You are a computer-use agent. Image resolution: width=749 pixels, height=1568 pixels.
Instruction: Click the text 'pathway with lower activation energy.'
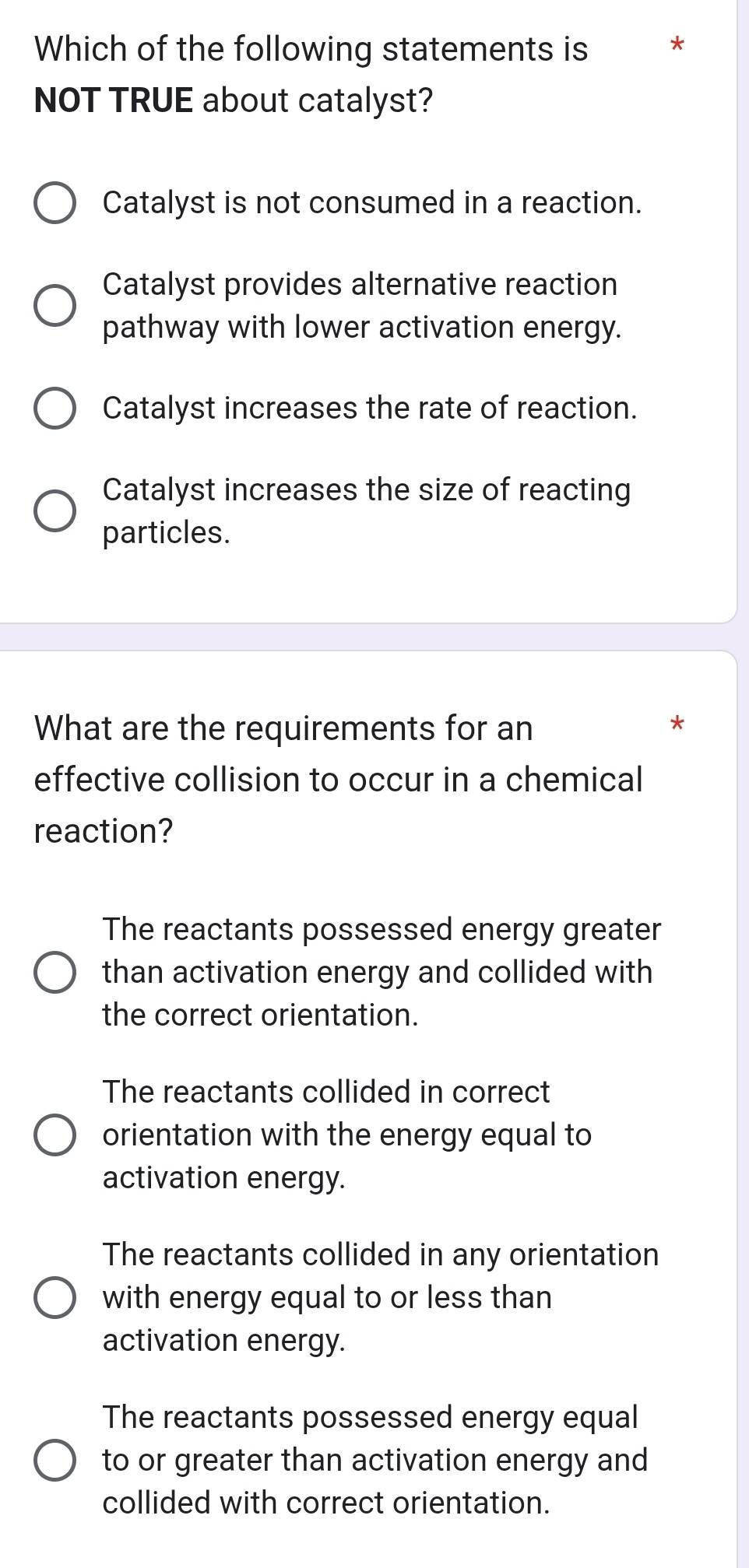pyautogui.click(x=362, y=328)
